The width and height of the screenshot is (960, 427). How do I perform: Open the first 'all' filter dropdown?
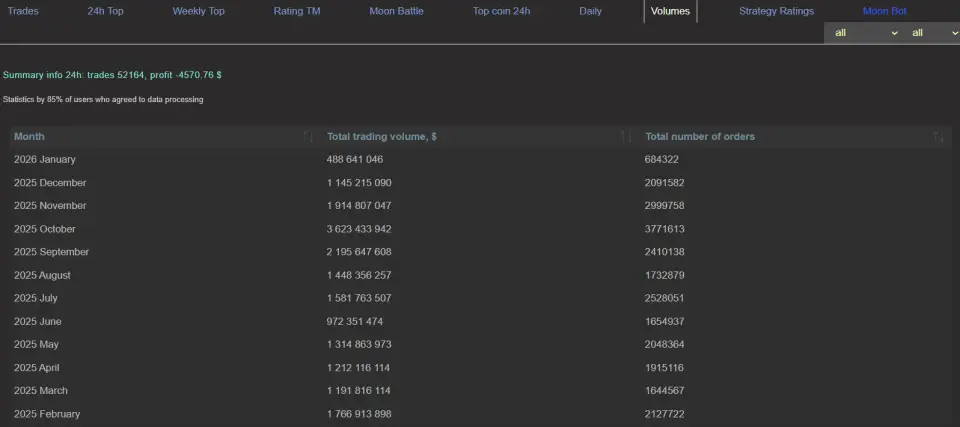pyautogui.click(x=862, y=33)
